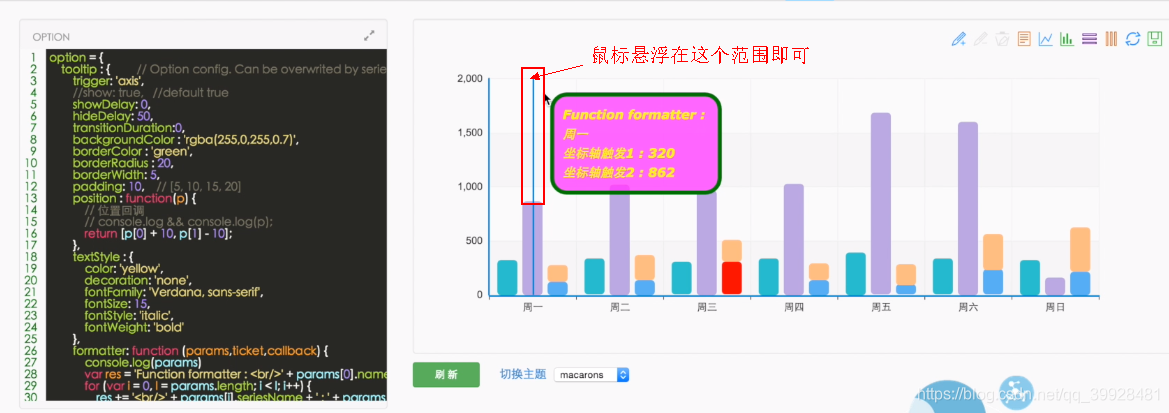Switch chart to line type

click(x=1046, y=38)
